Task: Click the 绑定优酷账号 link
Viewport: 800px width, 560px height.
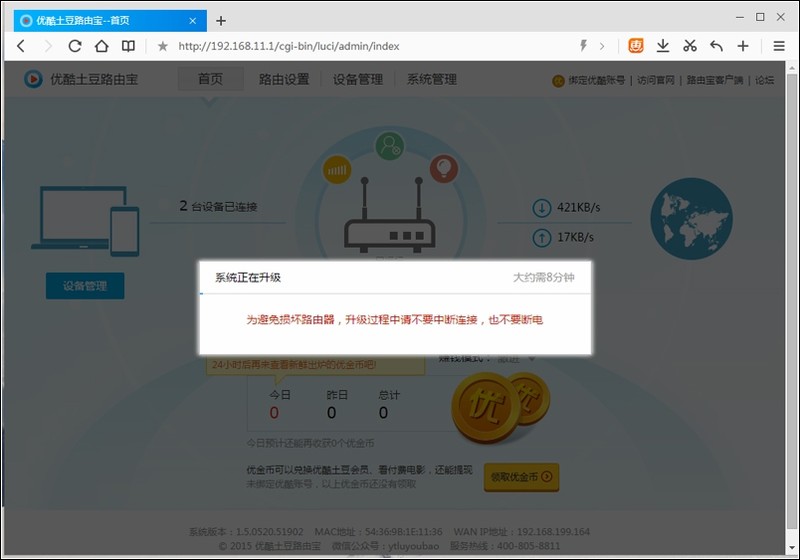Action: coord(596,80)
